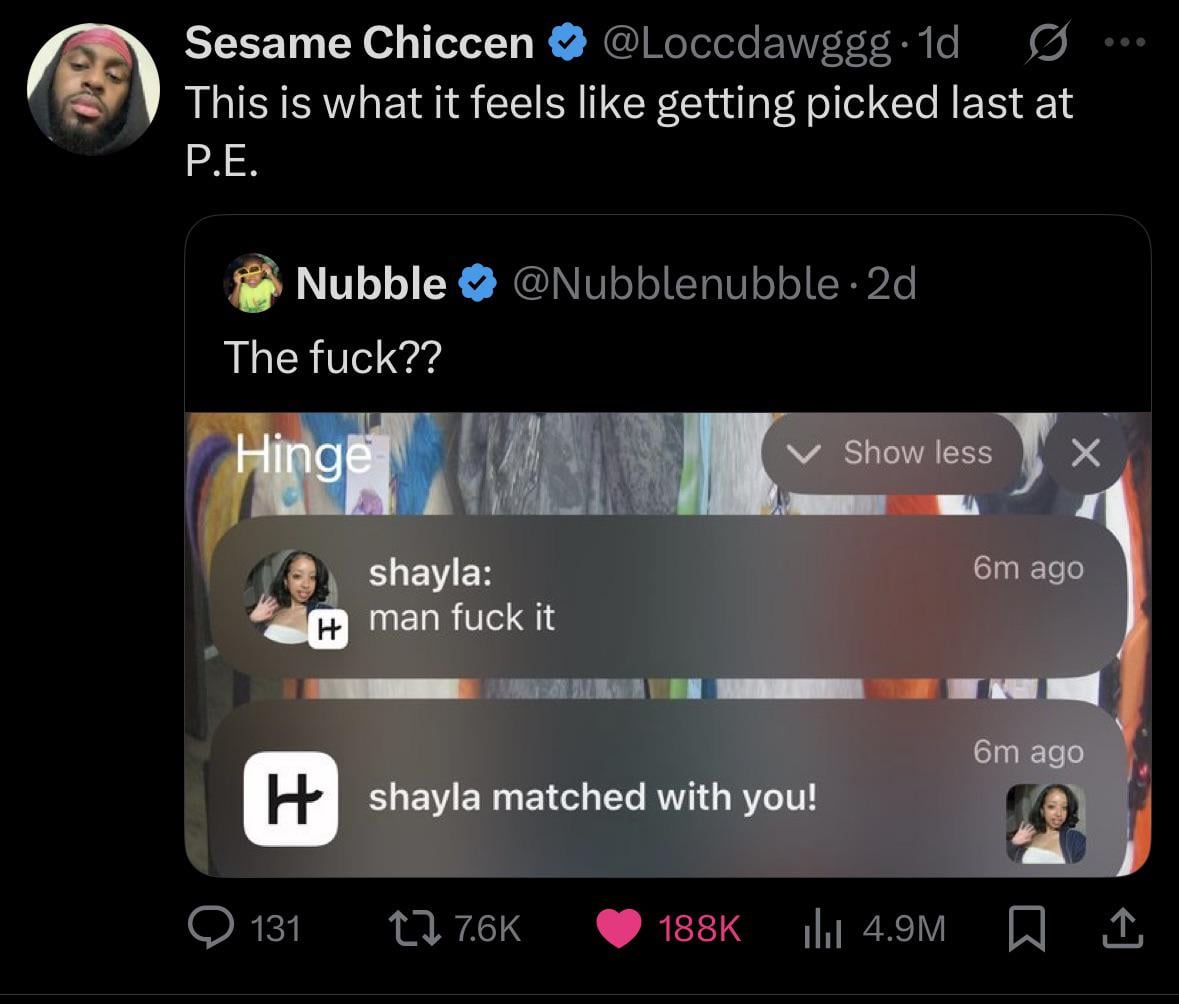Click the Hinge app icon in match notification
The width and height of the screenshot is (1179, 1004).
[x=290, y=798]
